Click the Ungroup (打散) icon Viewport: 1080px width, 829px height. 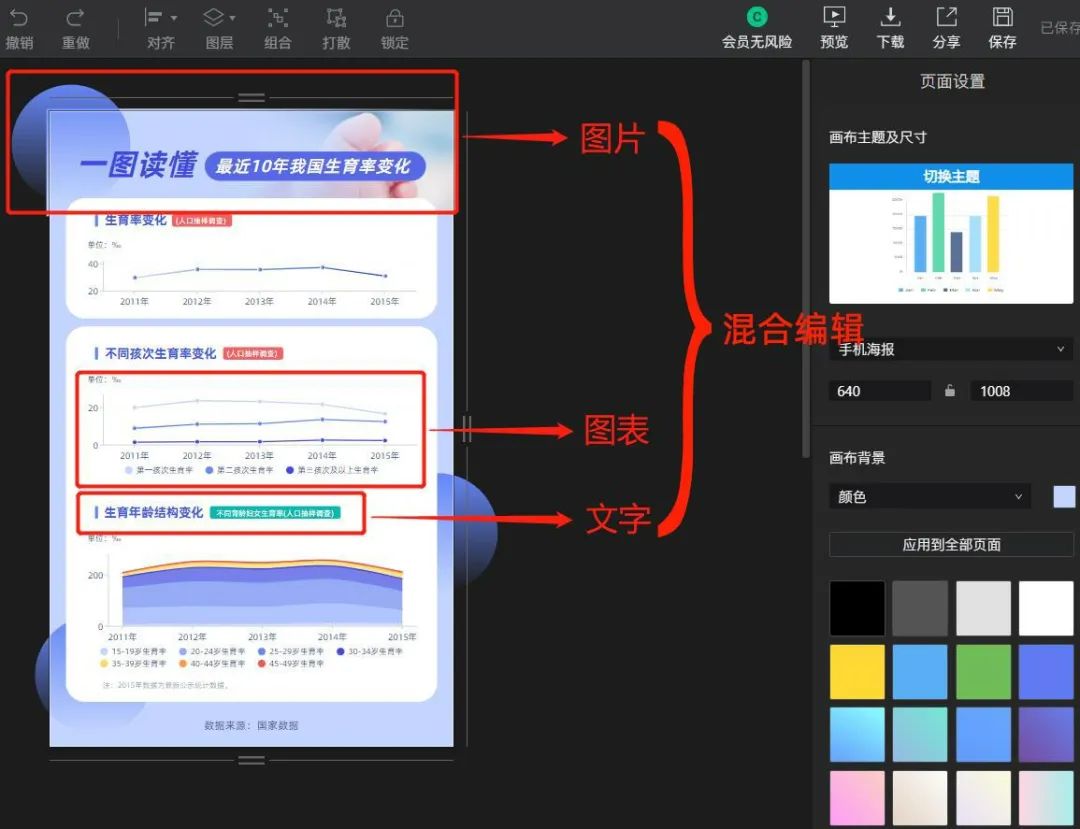coord(336,18)
